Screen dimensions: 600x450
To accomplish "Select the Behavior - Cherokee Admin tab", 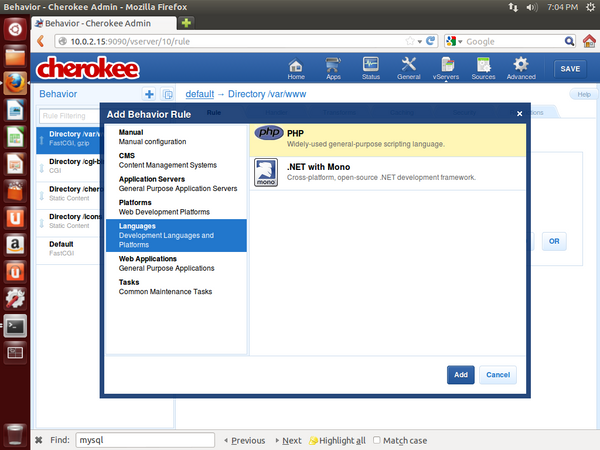I will click(x=104, y=23).
